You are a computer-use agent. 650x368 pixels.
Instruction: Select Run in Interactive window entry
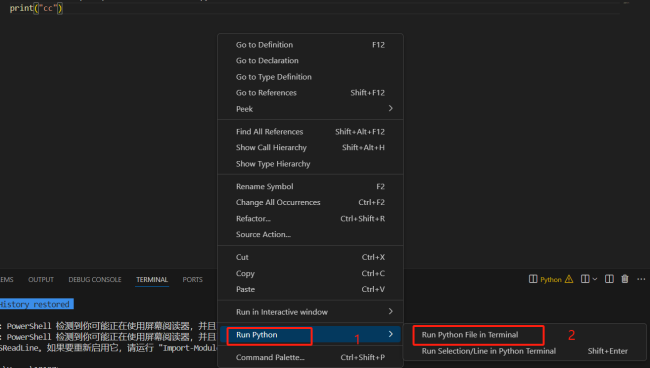[x=310, y=312]
